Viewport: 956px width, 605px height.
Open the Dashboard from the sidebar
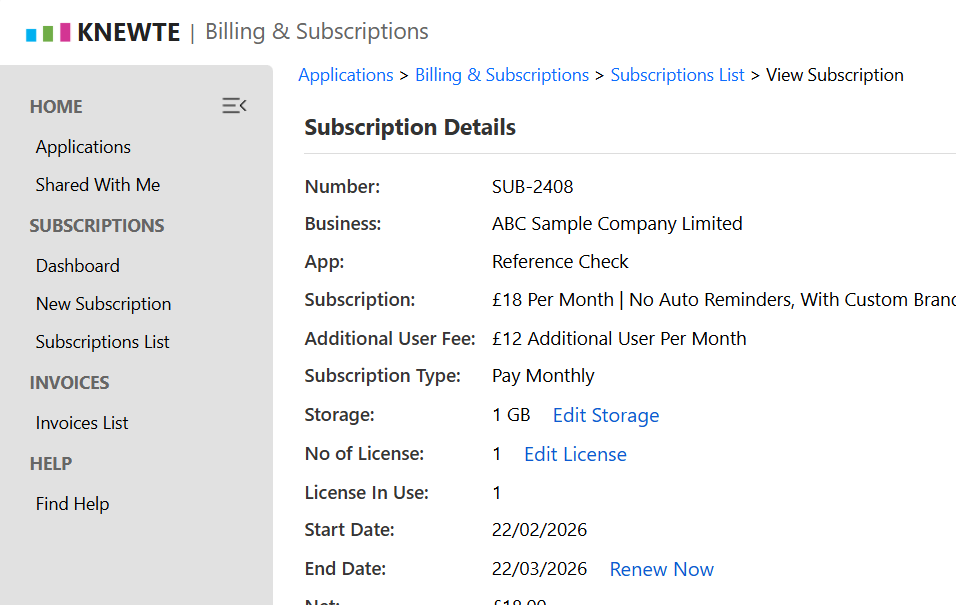[77, 265]
